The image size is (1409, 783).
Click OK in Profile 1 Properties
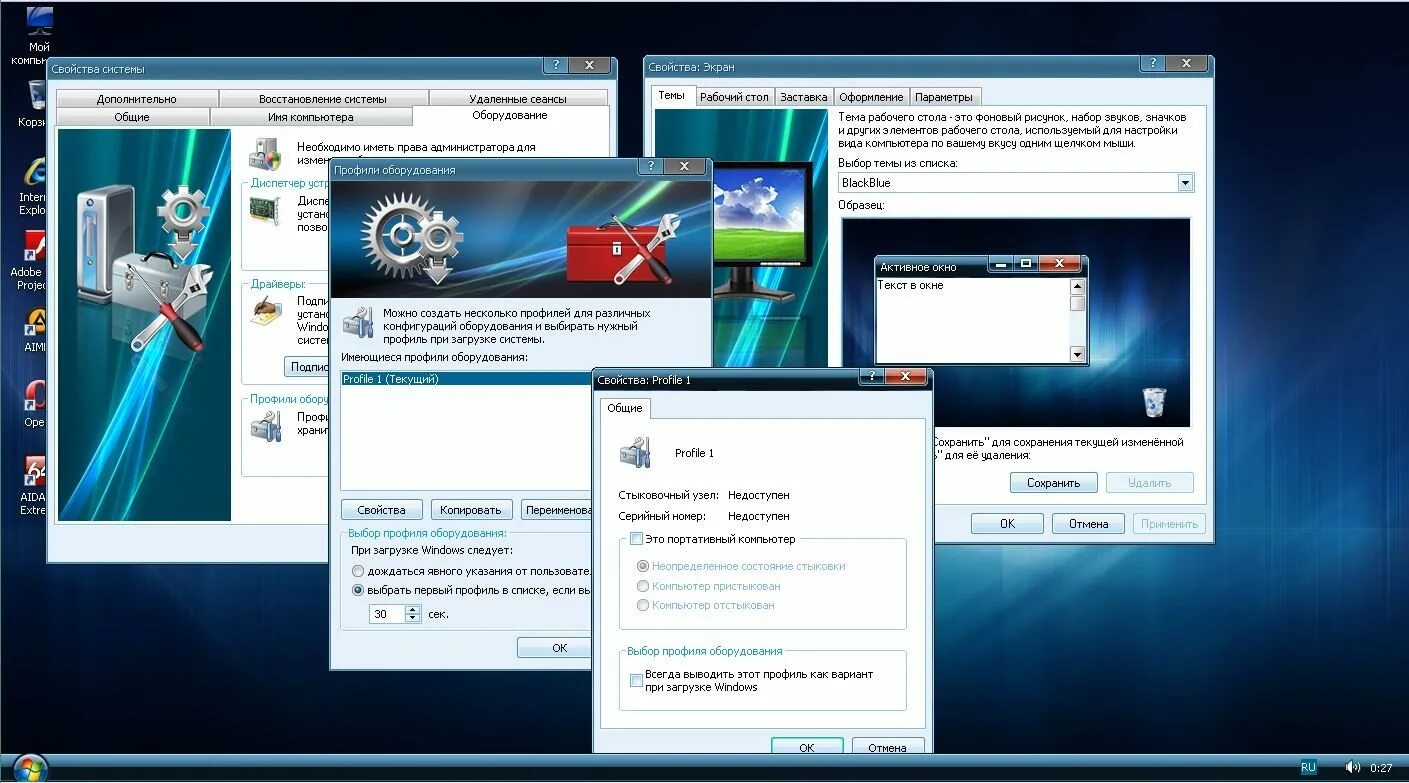(x=807, y=747)
